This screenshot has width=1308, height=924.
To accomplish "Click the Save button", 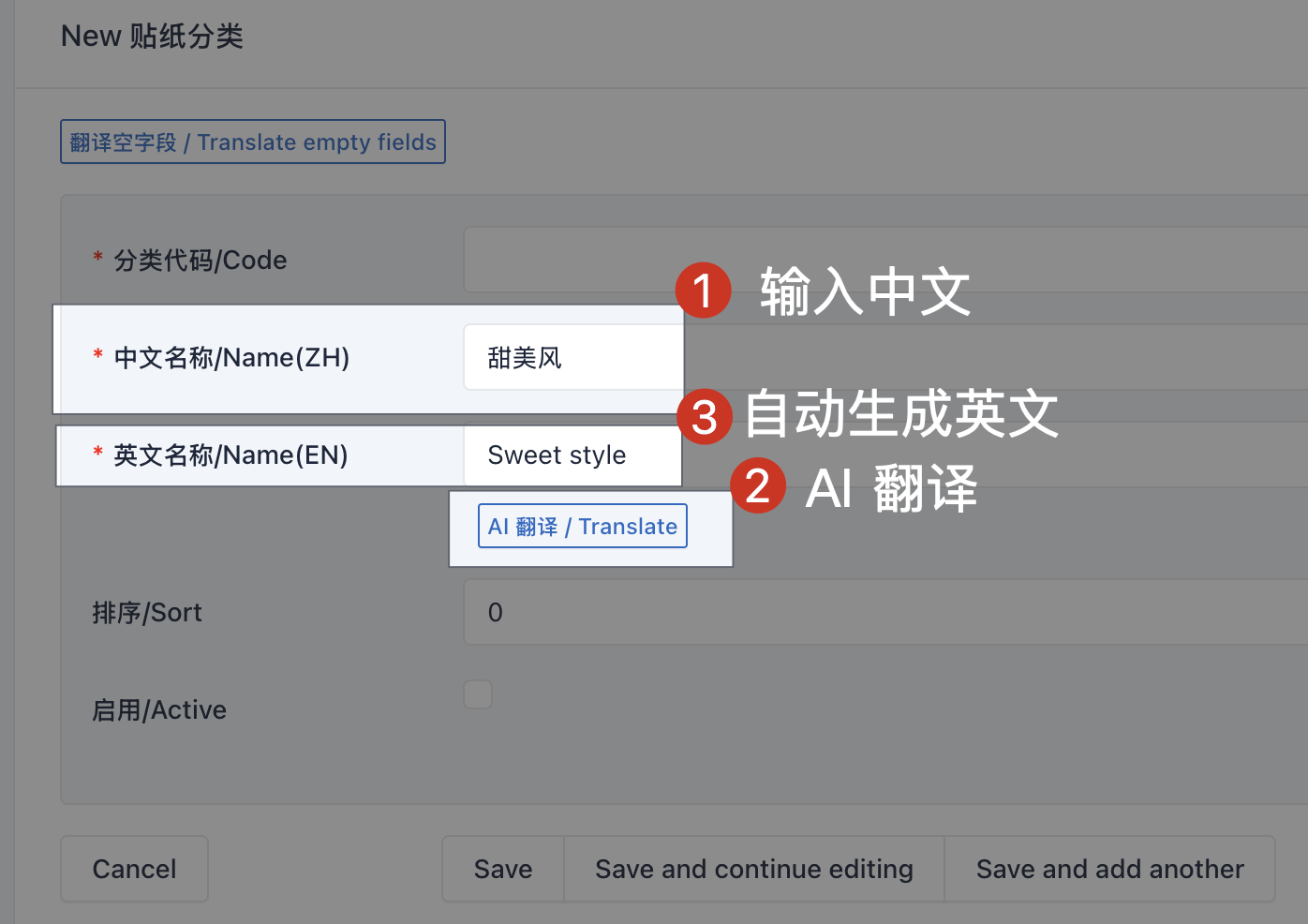I will click(x=503, y=869).
